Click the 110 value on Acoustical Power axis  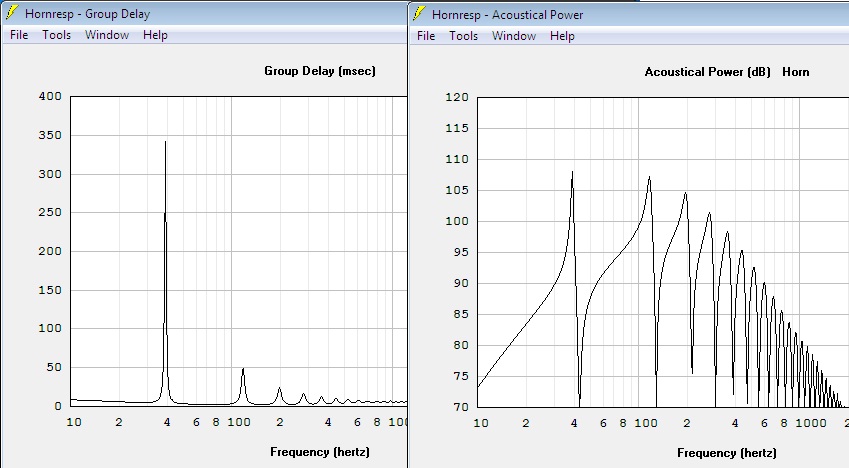click(457, 159)
